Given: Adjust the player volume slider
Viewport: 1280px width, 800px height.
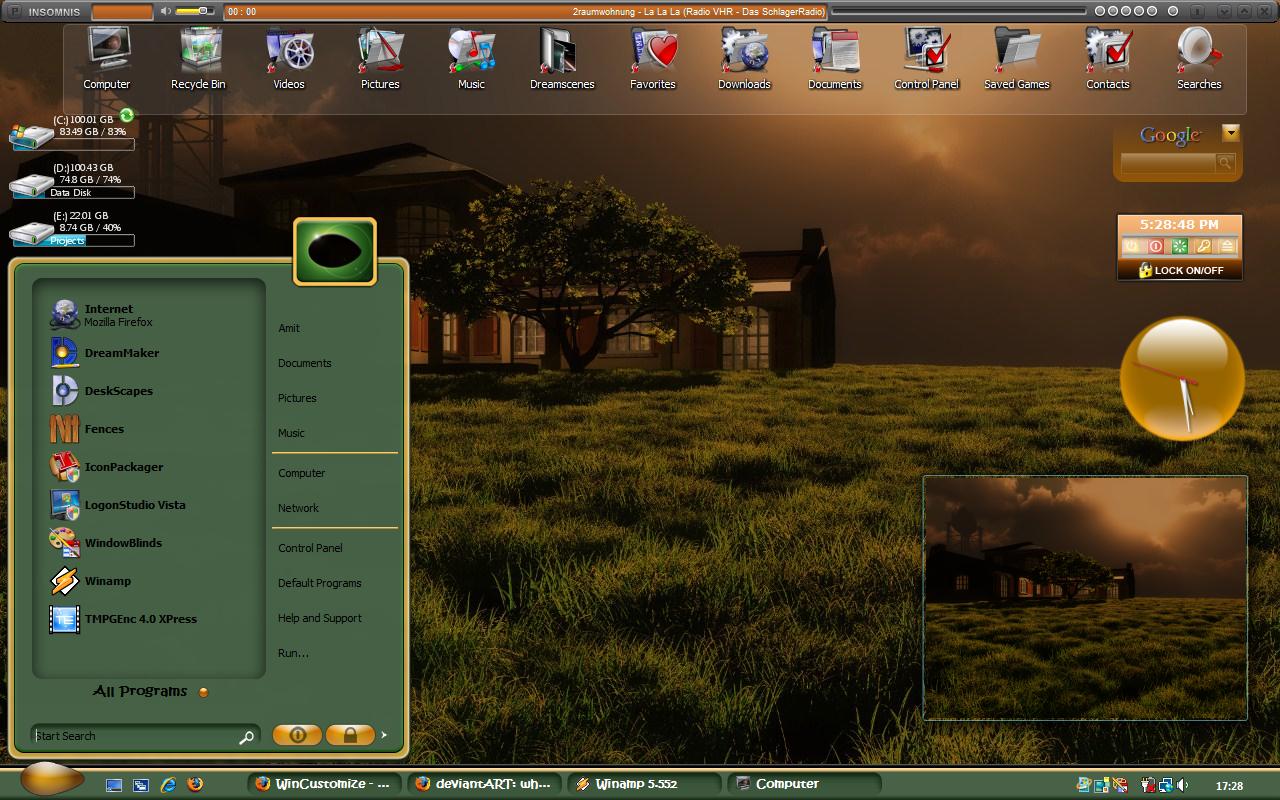Looking at the screenshot, I should pos(195,11).
